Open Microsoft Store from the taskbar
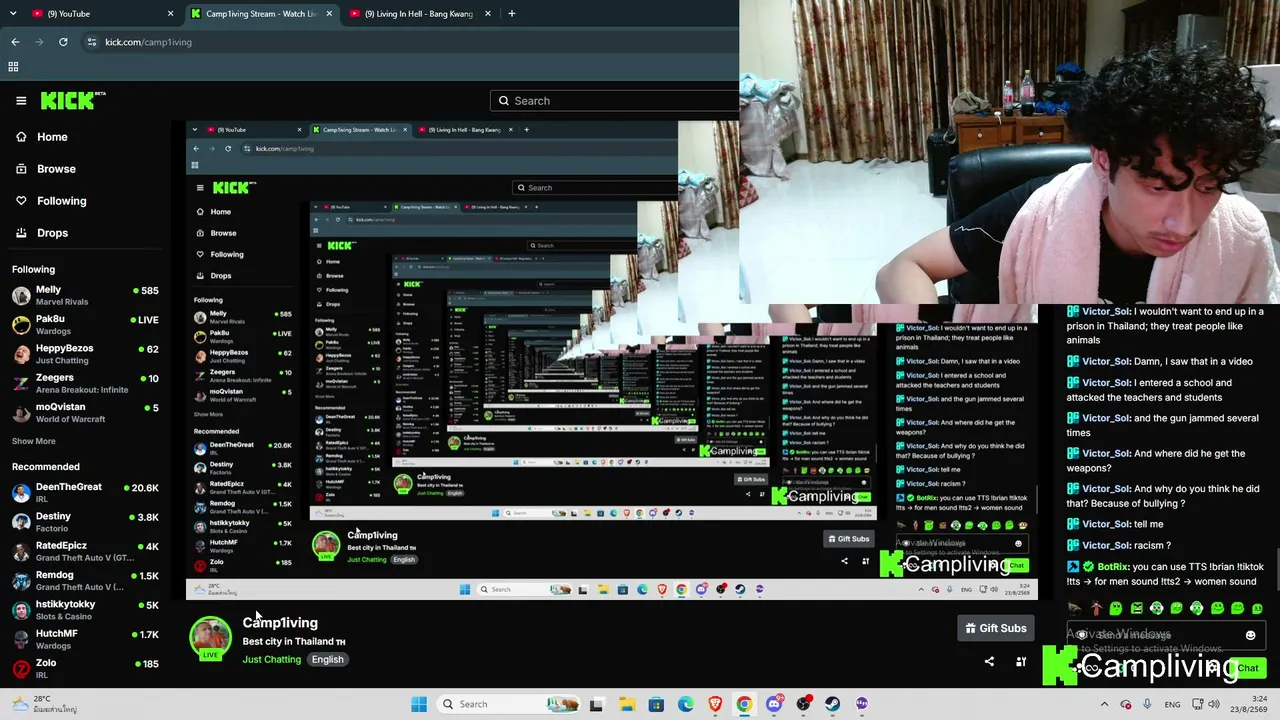This screenshot has width=1280, height=720. [x=656, y=704]
